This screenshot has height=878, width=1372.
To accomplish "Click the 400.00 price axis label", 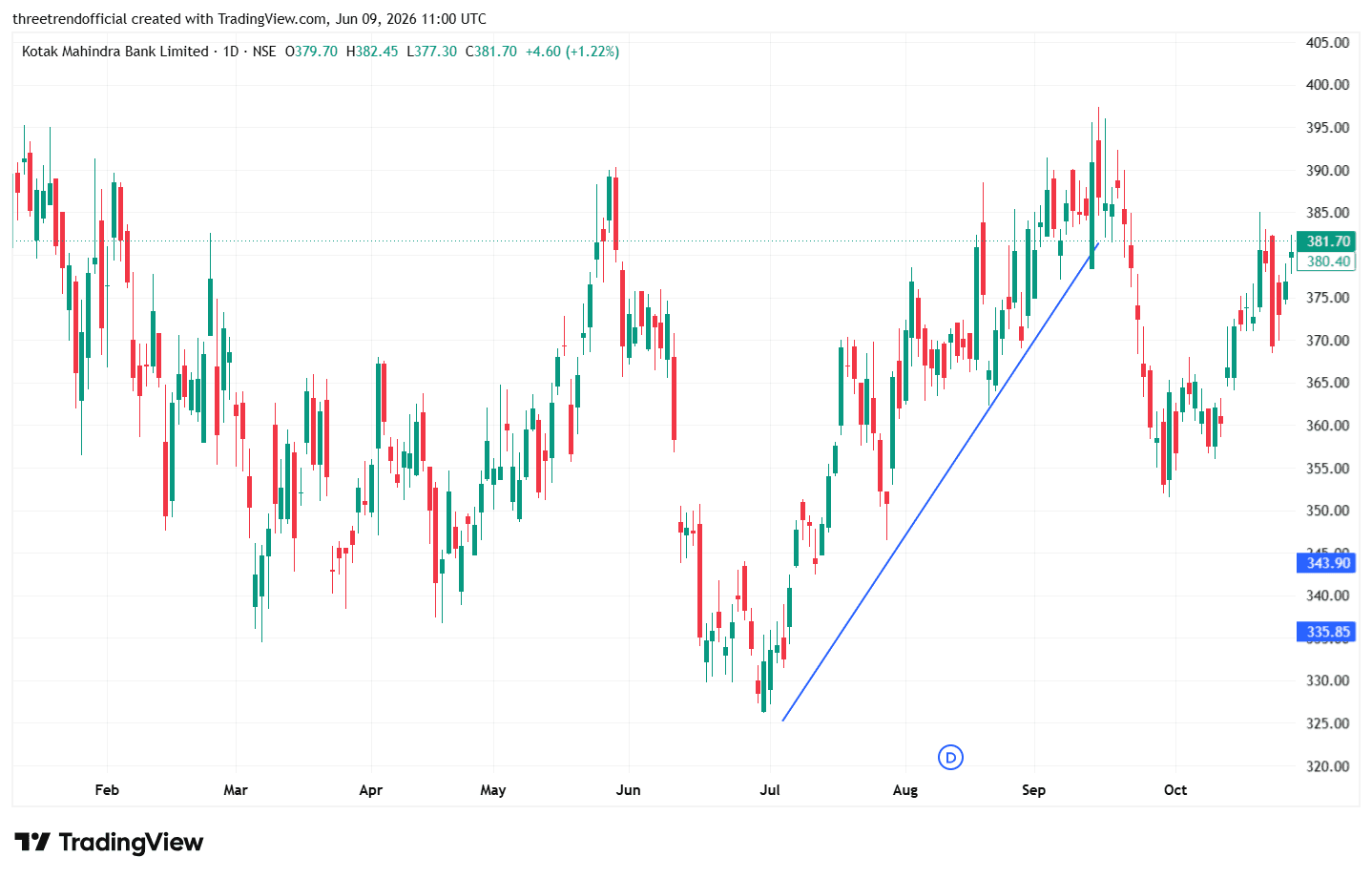I will tap(1327, 85).
